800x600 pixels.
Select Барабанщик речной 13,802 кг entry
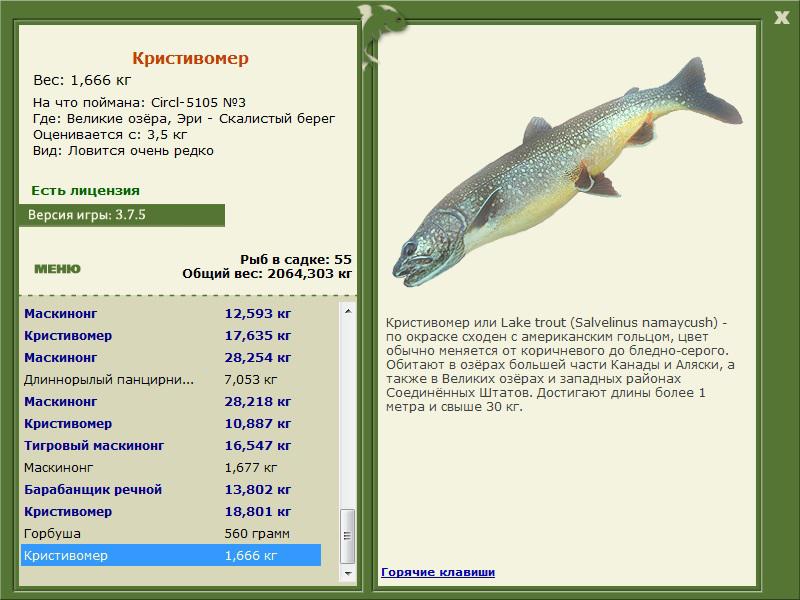171,489
